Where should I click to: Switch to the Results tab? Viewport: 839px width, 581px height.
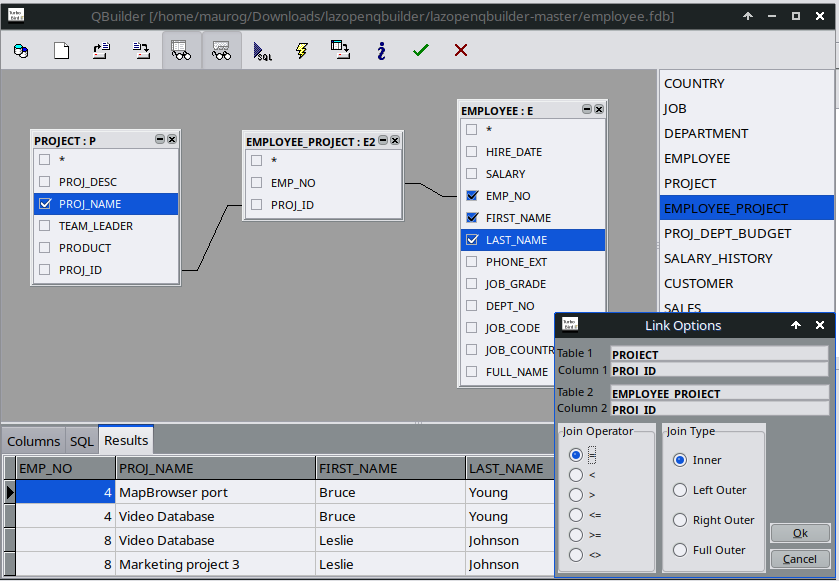pos(126,440)
